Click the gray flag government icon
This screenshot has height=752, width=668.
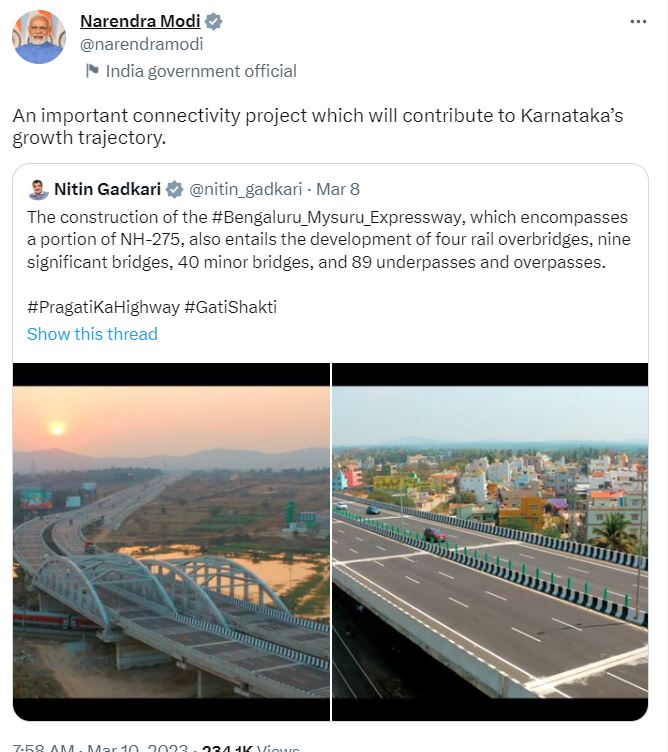coord(92,71)
